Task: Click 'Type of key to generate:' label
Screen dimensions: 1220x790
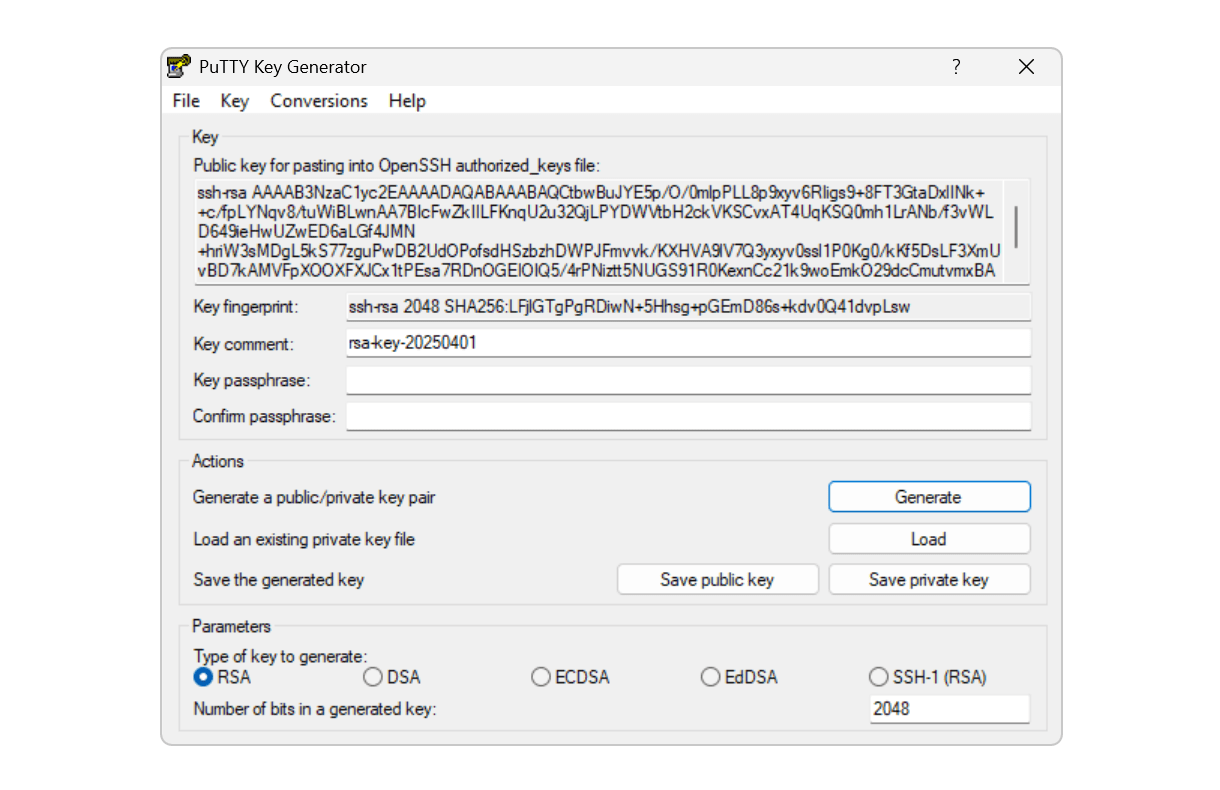Action: click(280, 657)
